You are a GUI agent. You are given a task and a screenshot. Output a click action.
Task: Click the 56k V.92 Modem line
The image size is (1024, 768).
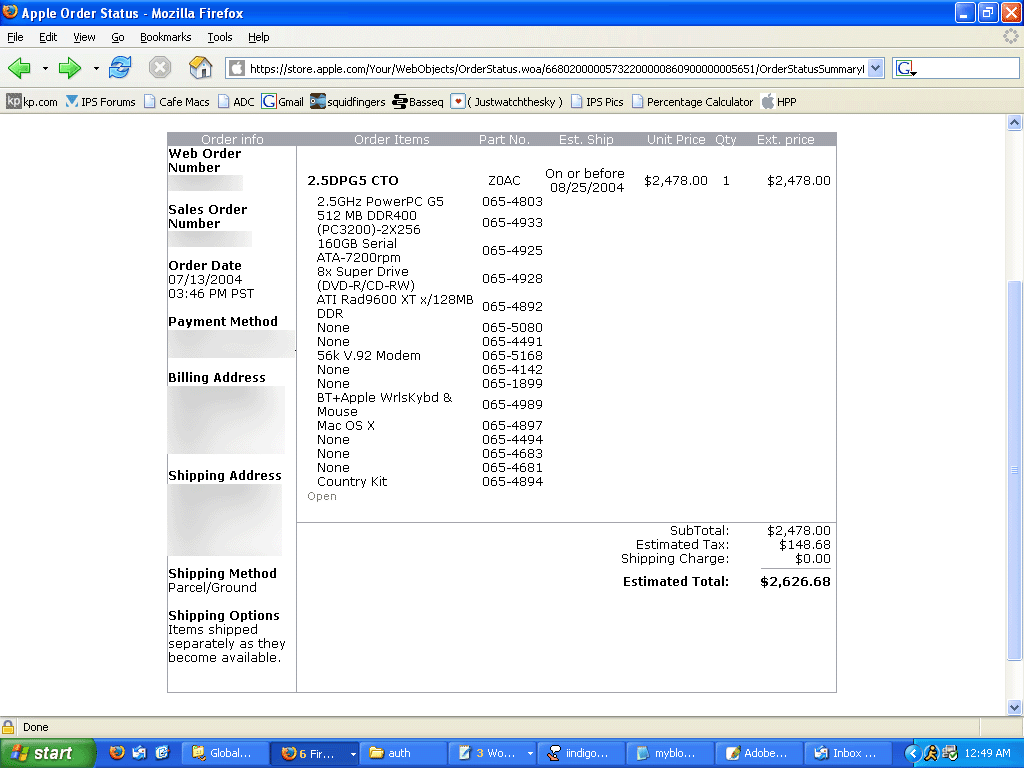tap(369, 356)
